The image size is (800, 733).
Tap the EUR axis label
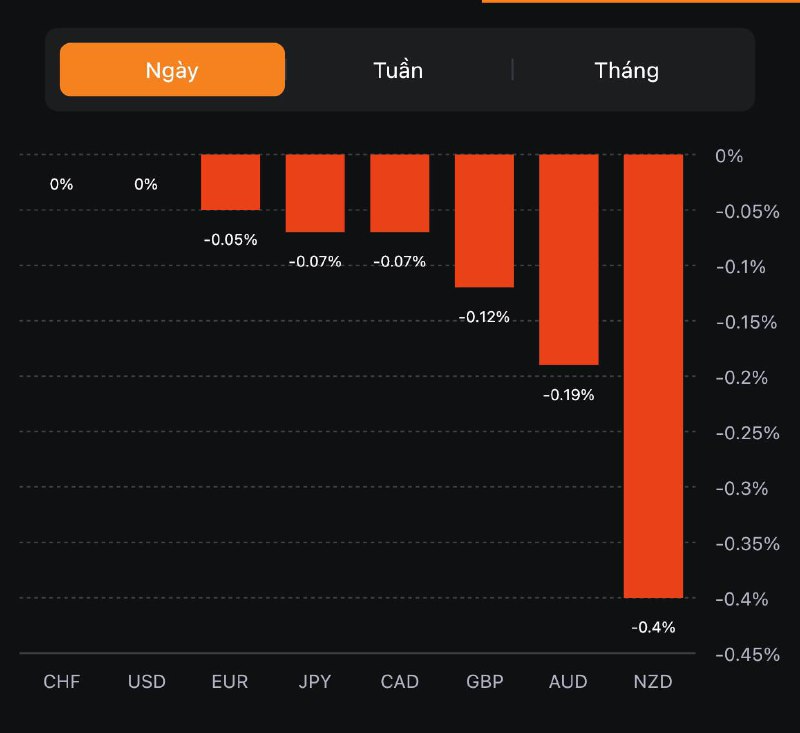click(x=231, y=682)
